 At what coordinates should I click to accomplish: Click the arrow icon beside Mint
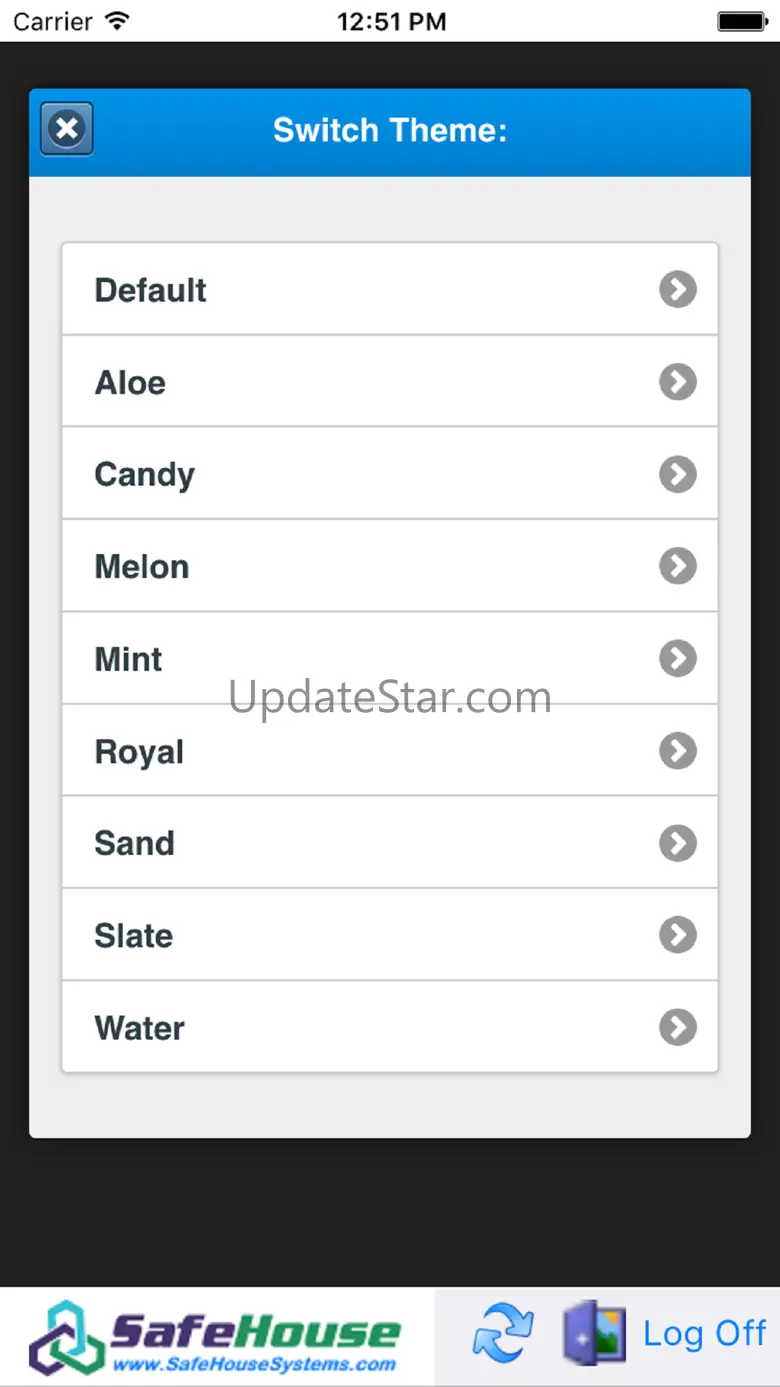click(677, 659)
